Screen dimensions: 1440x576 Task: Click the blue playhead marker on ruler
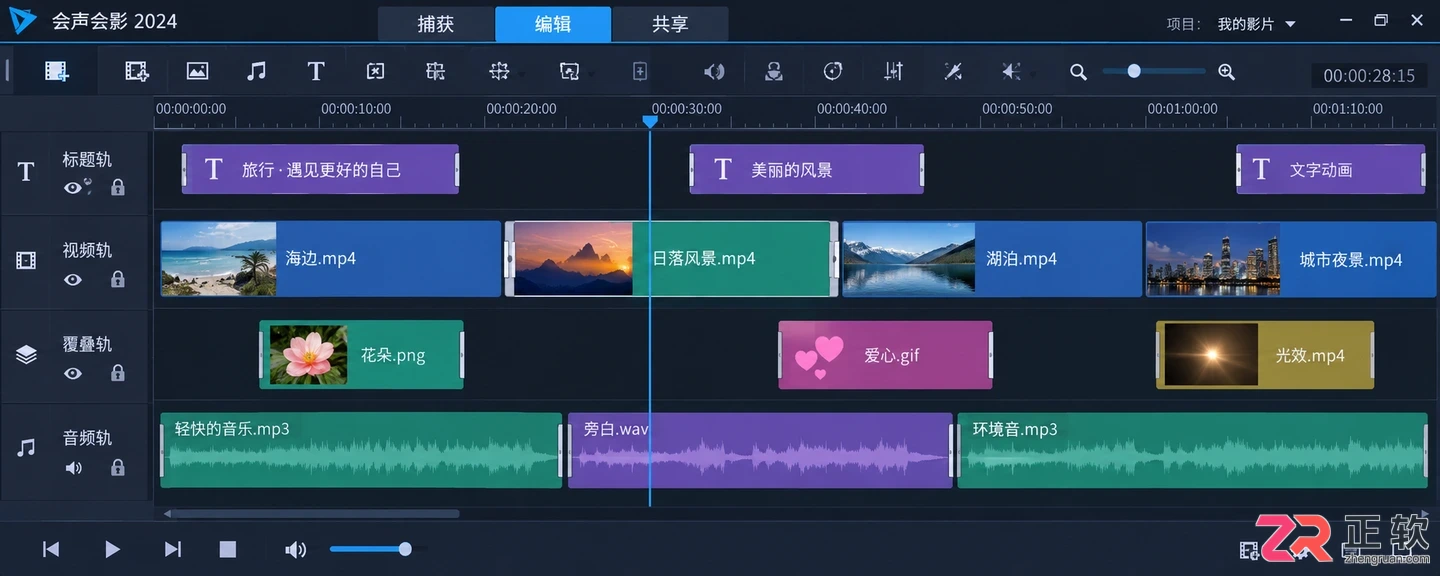(650, 121)
